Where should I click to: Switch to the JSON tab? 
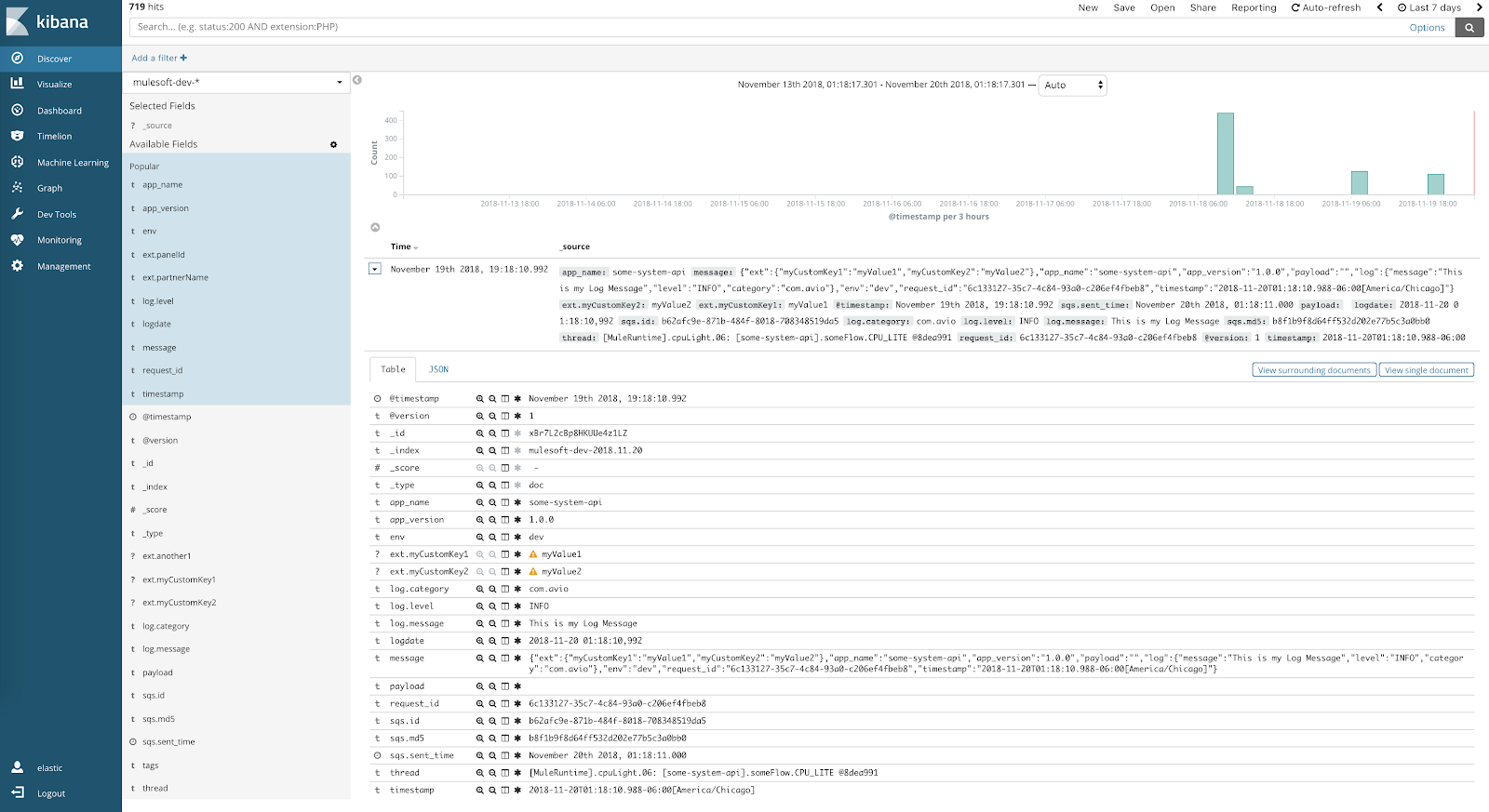438,370
